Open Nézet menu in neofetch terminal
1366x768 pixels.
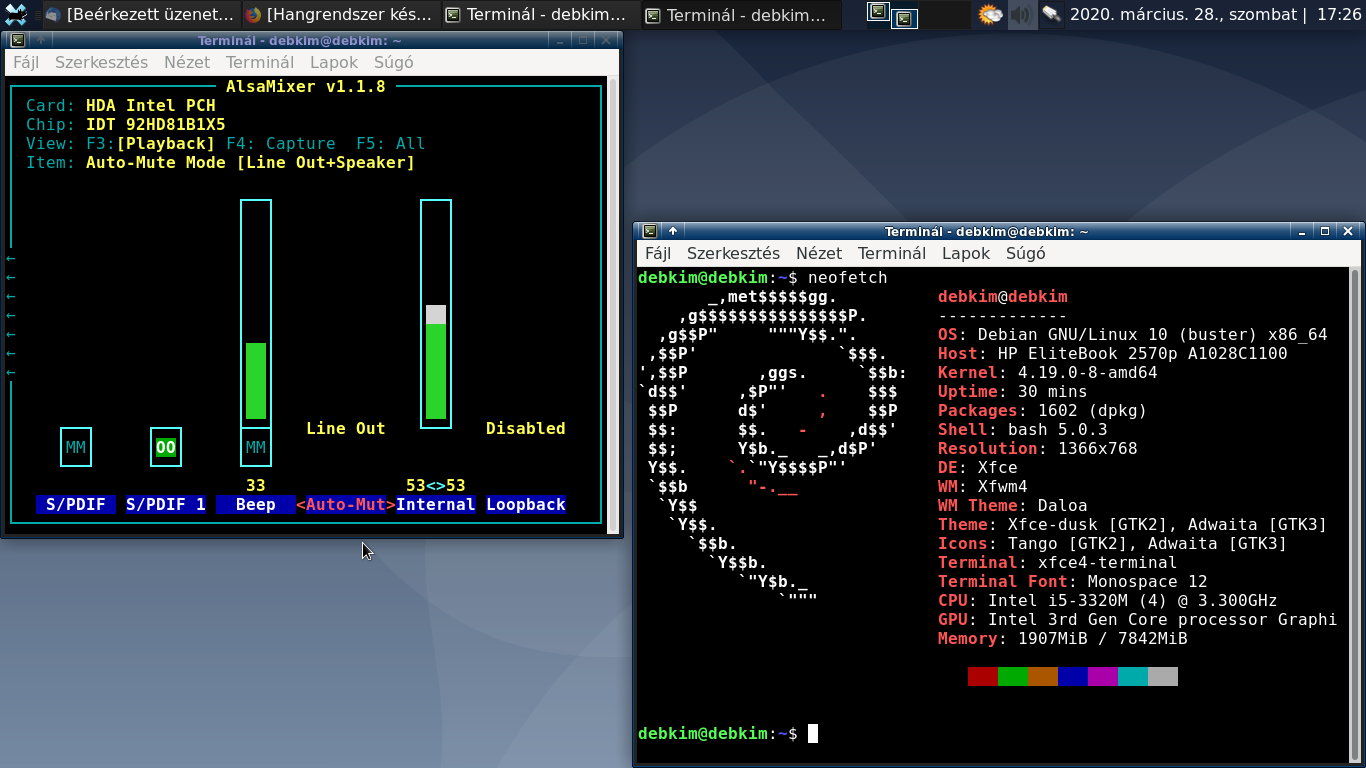click(x=819, y=253)
